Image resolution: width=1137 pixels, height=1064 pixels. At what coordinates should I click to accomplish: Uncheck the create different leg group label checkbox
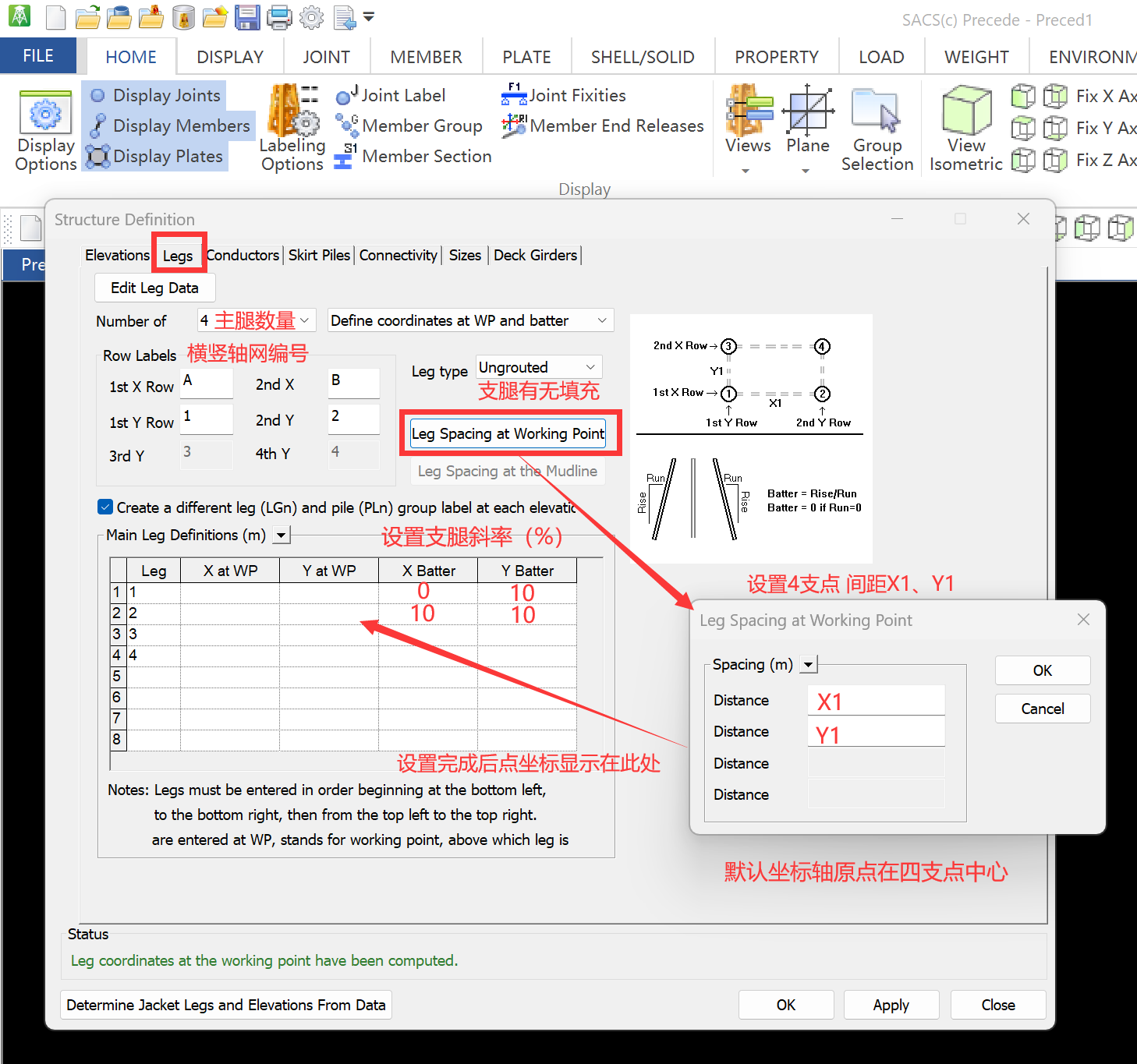(x=105, y=507)
